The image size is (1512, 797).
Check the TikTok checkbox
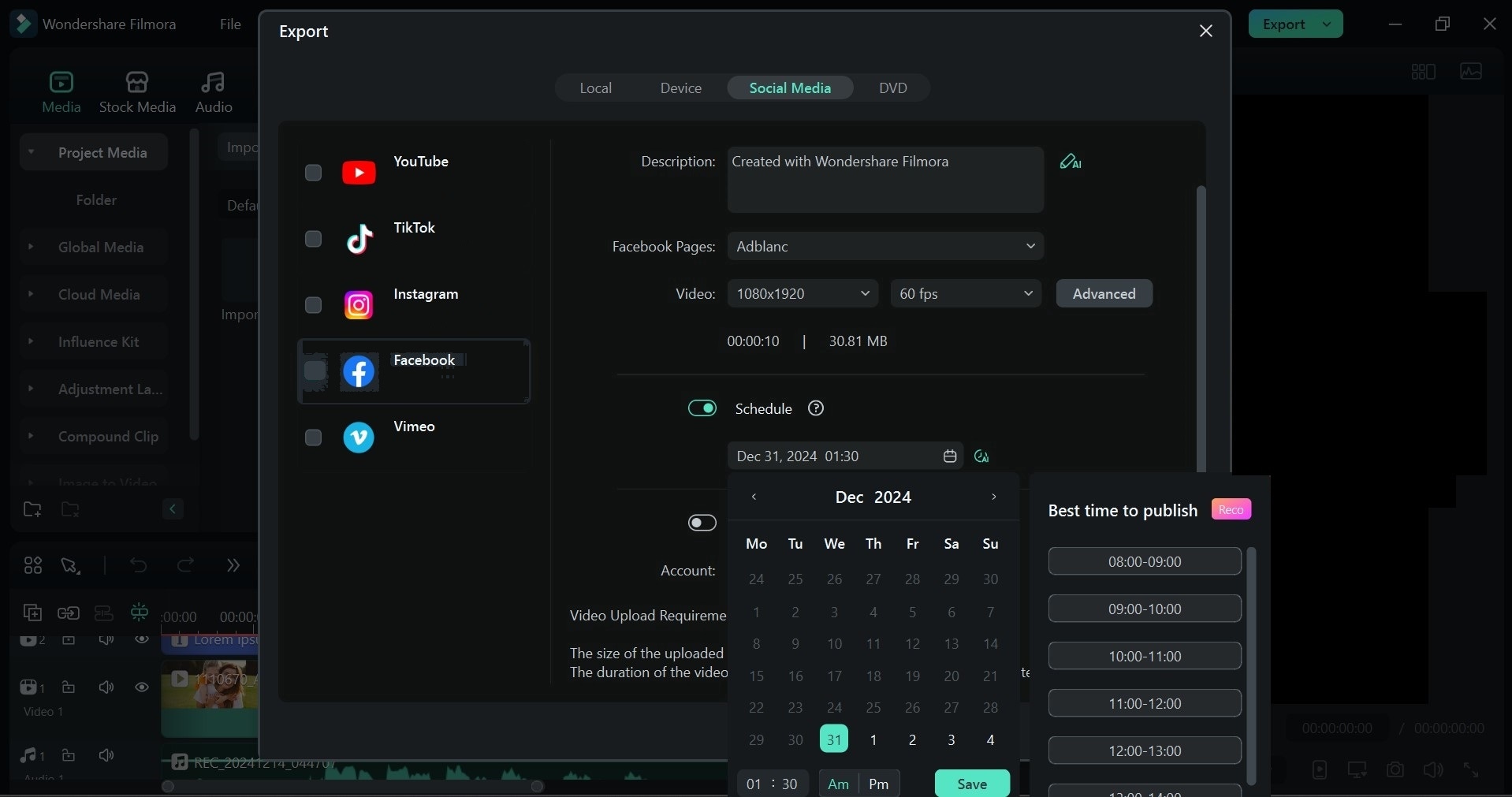tap(313, 239)
